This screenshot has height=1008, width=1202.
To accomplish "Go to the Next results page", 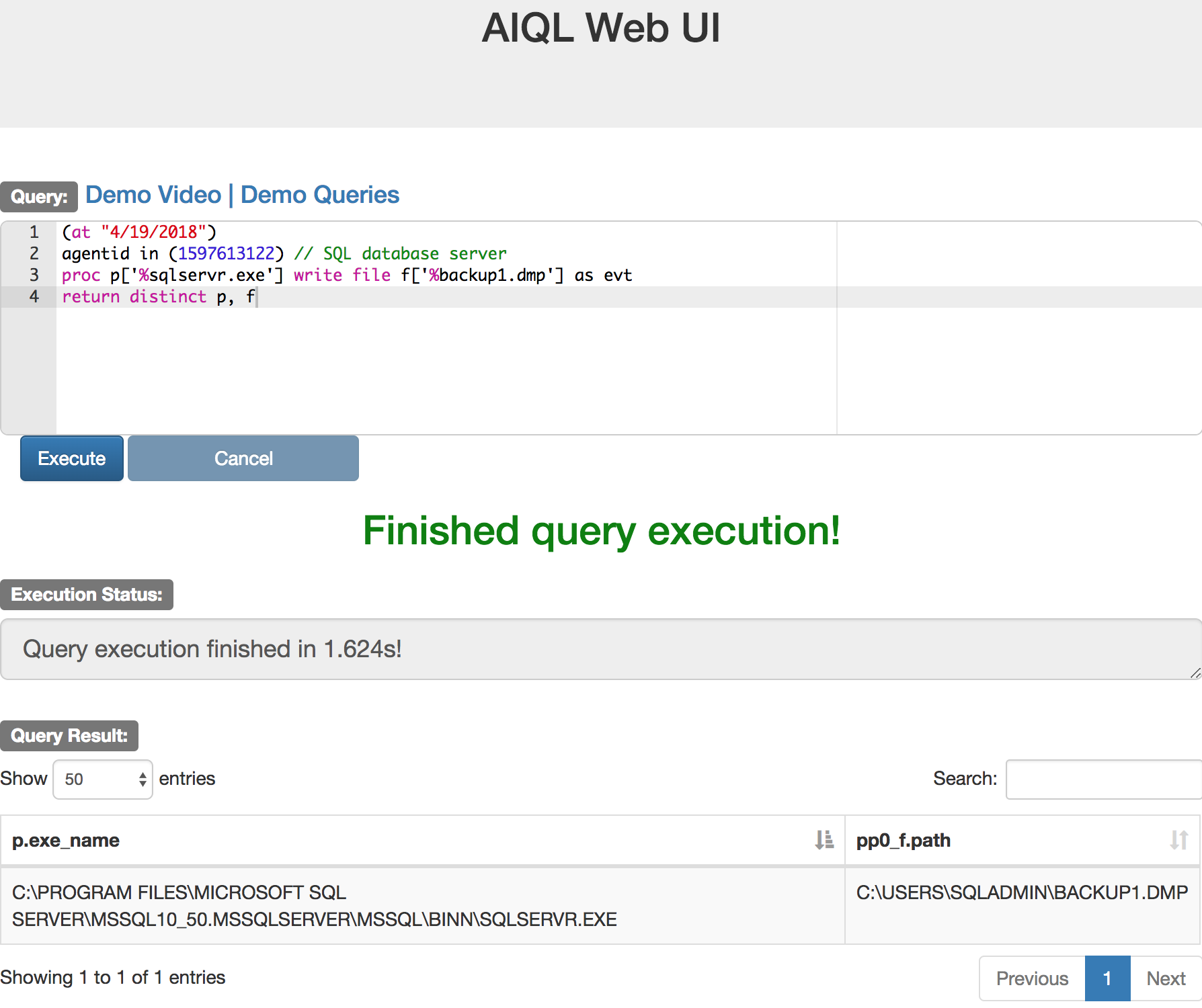I will coord(1166,978).
